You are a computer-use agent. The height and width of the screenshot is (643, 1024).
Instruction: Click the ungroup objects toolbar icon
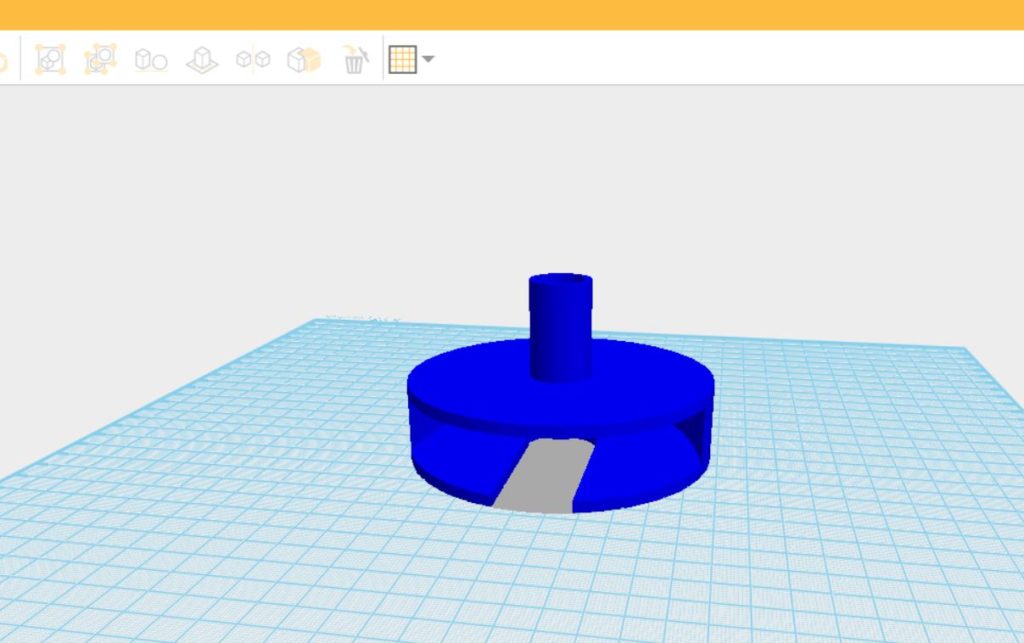click(101, 59)
